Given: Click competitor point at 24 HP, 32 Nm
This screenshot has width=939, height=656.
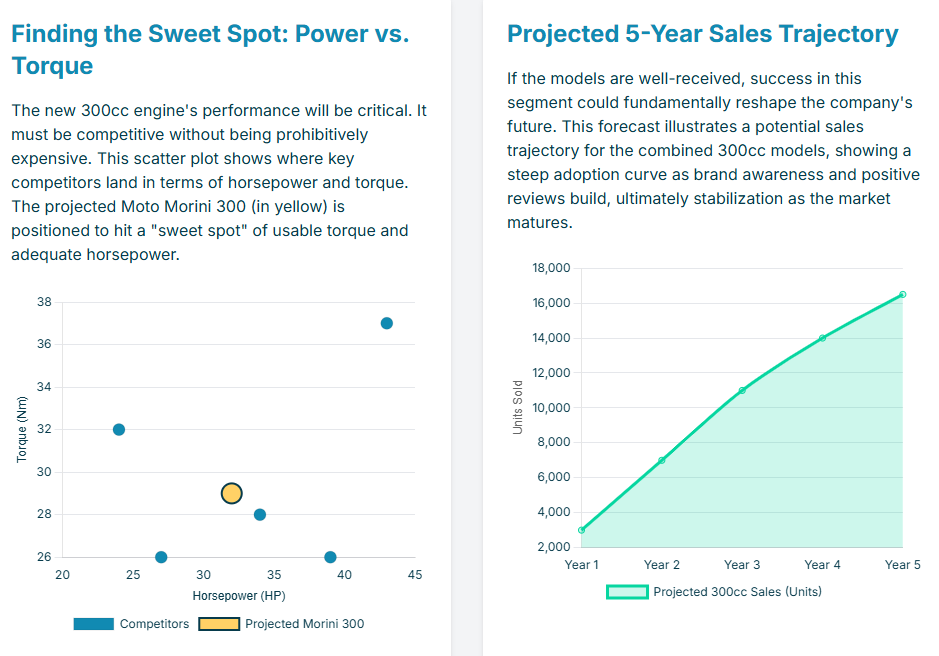Looking at the screenshot, I should [x=119, y=430].
